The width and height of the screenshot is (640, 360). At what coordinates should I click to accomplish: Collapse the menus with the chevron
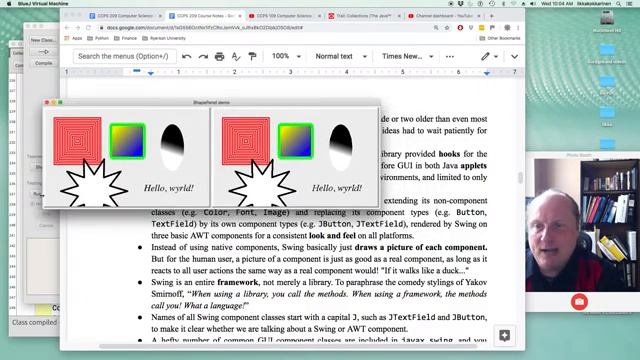[514, 56]
